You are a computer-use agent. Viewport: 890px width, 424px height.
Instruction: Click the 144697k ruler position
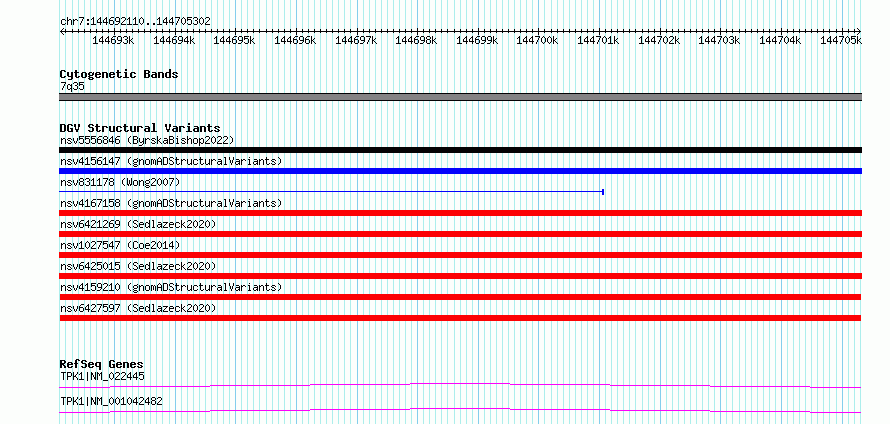[356, 40]
